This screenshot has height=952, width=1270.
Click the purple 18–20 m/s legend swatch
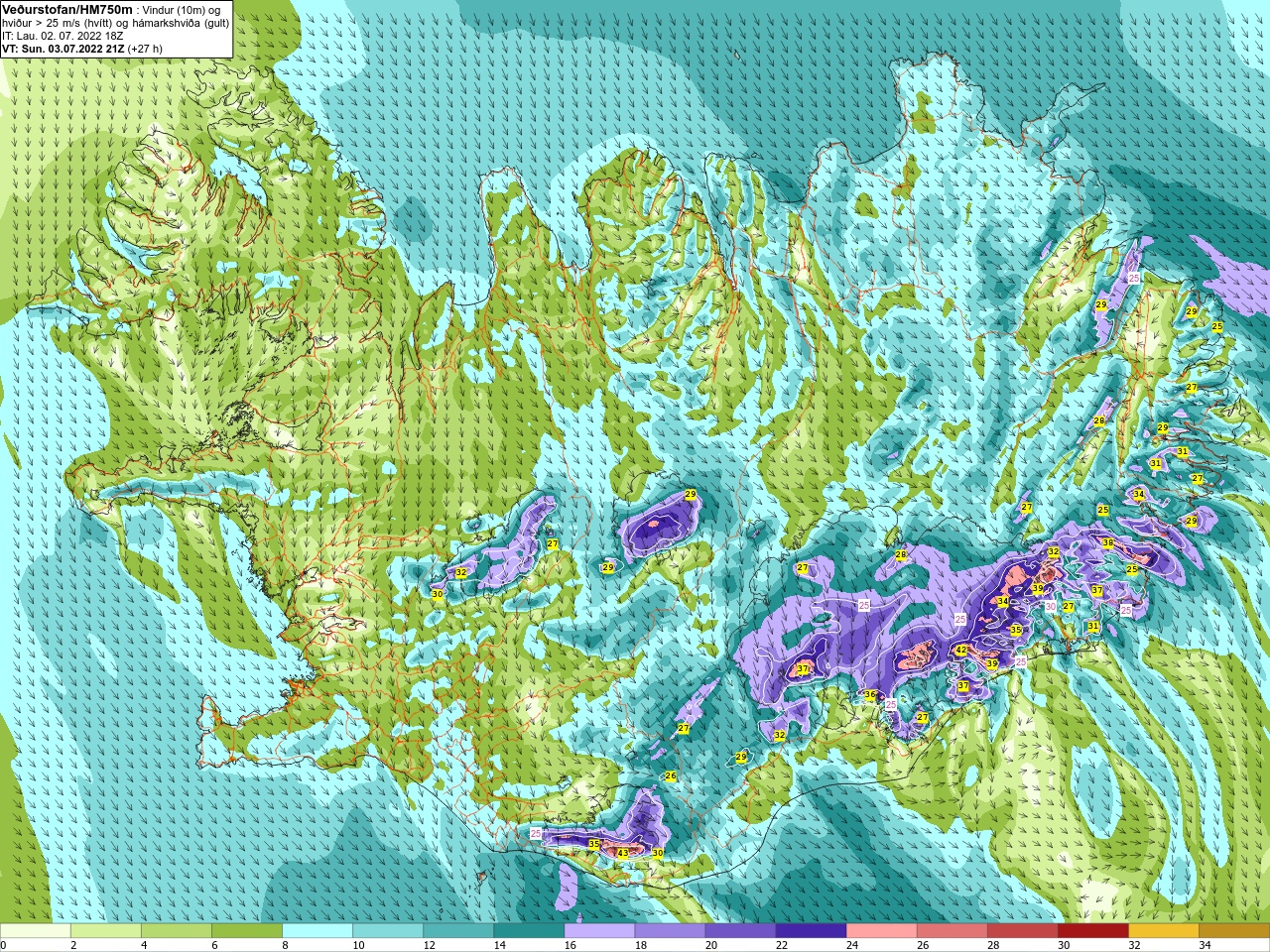point(670,931)
